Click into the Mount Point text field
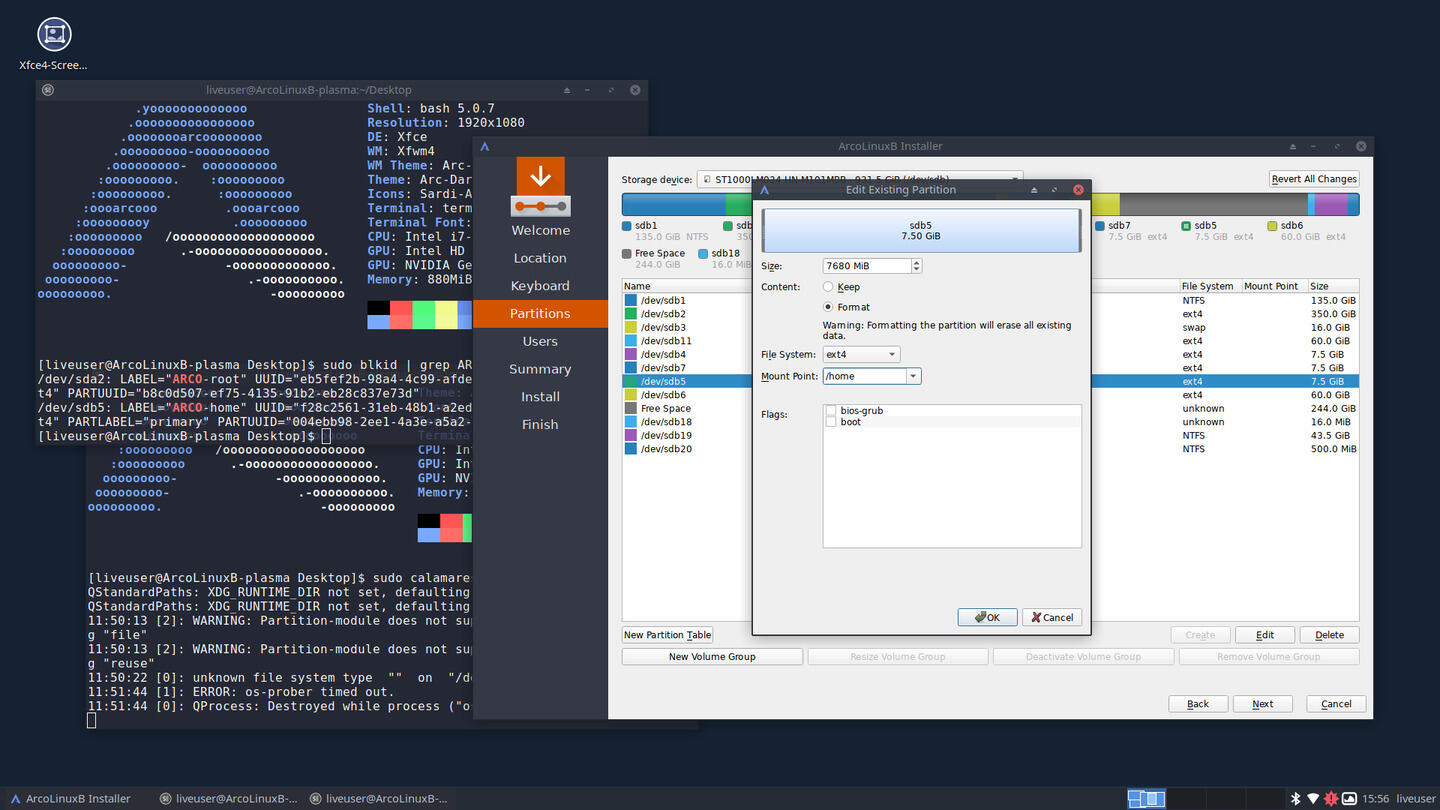Image resolution: width=1440 pixels, height=810 pixels. [864, 376]
